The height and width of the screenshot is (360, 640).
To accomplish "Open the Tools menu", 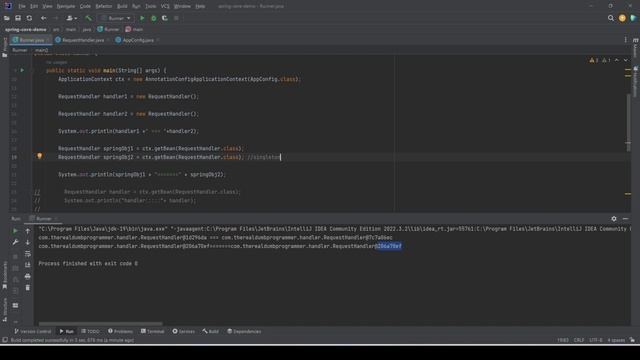I will click(x=151, y=6).
